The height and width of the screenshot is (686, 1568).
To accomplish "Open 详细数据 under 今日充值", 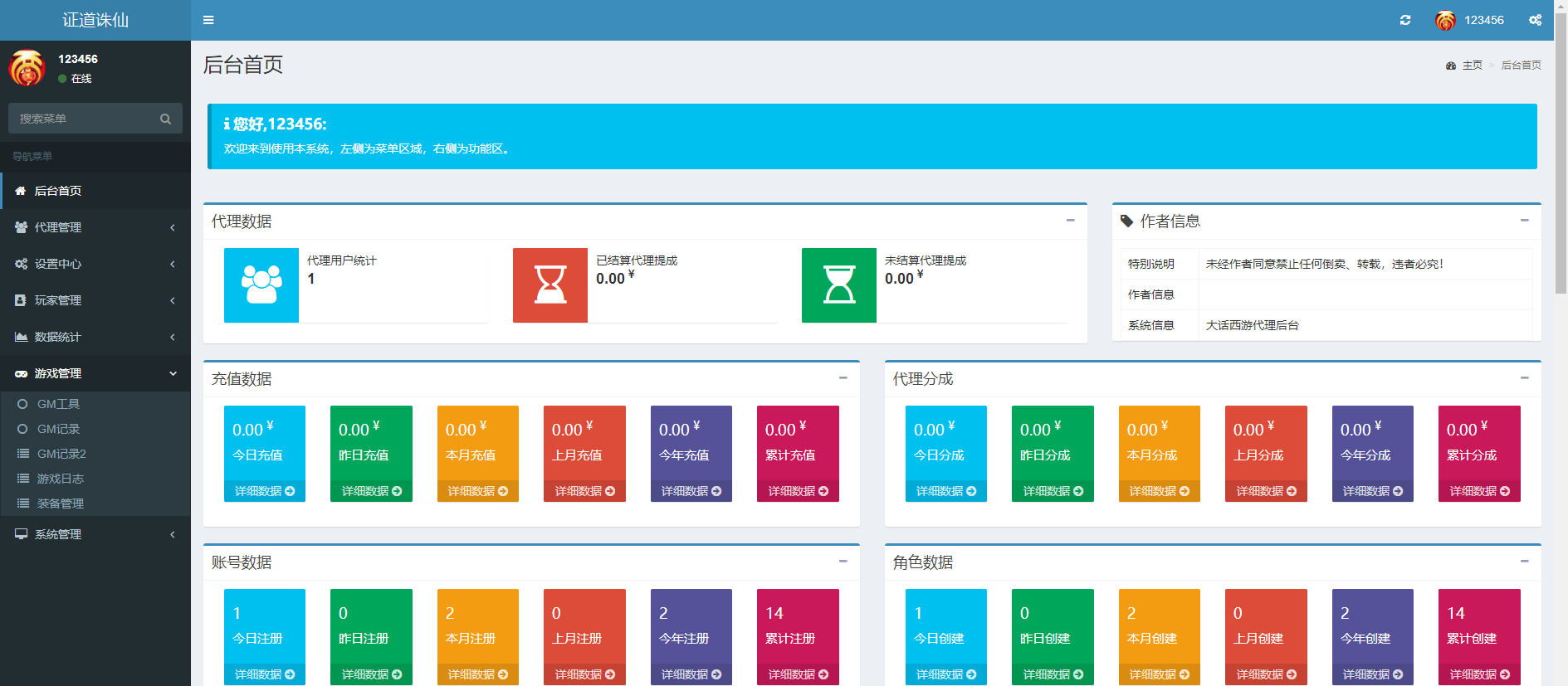I will click(x=265, y=491).
